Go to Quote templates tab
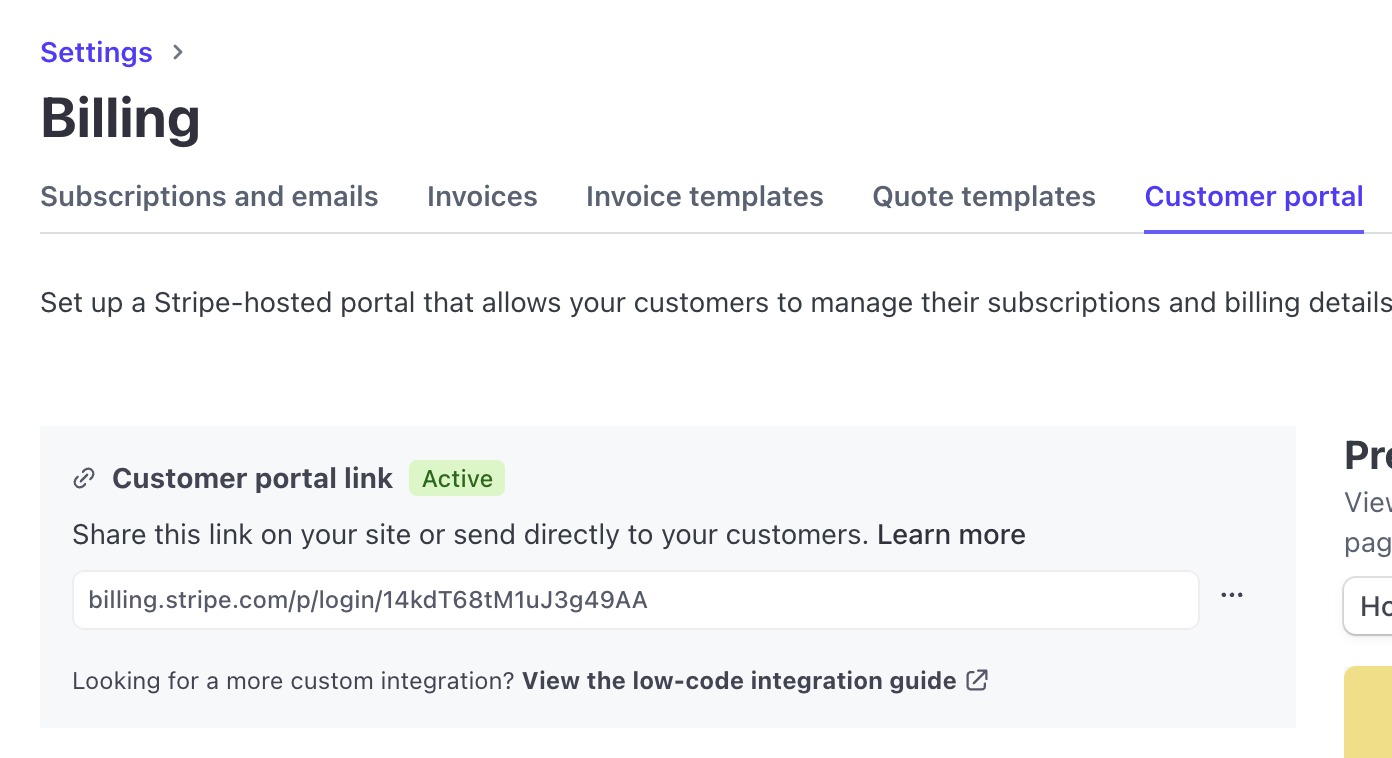This screenshot has height=758, width=1392. point(984,197)
